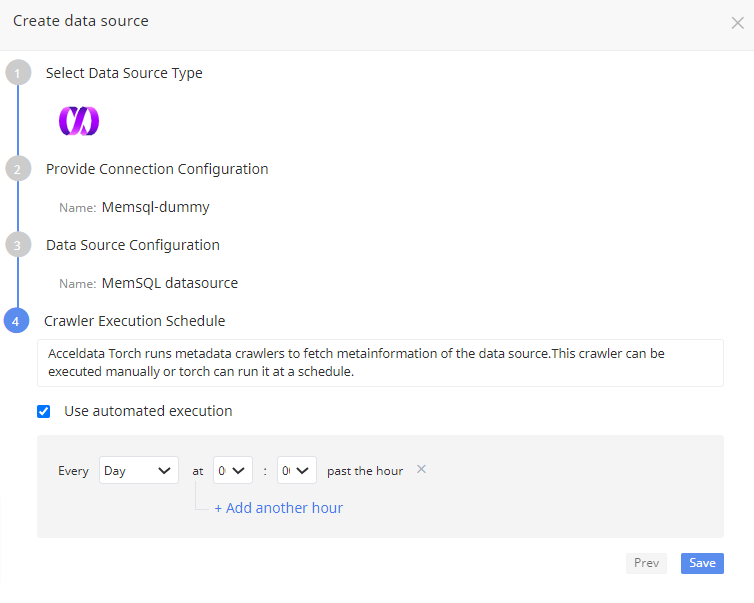Click the MemSQL datasource name value
The width and height of the screenshot is (754, 603).
169,283
